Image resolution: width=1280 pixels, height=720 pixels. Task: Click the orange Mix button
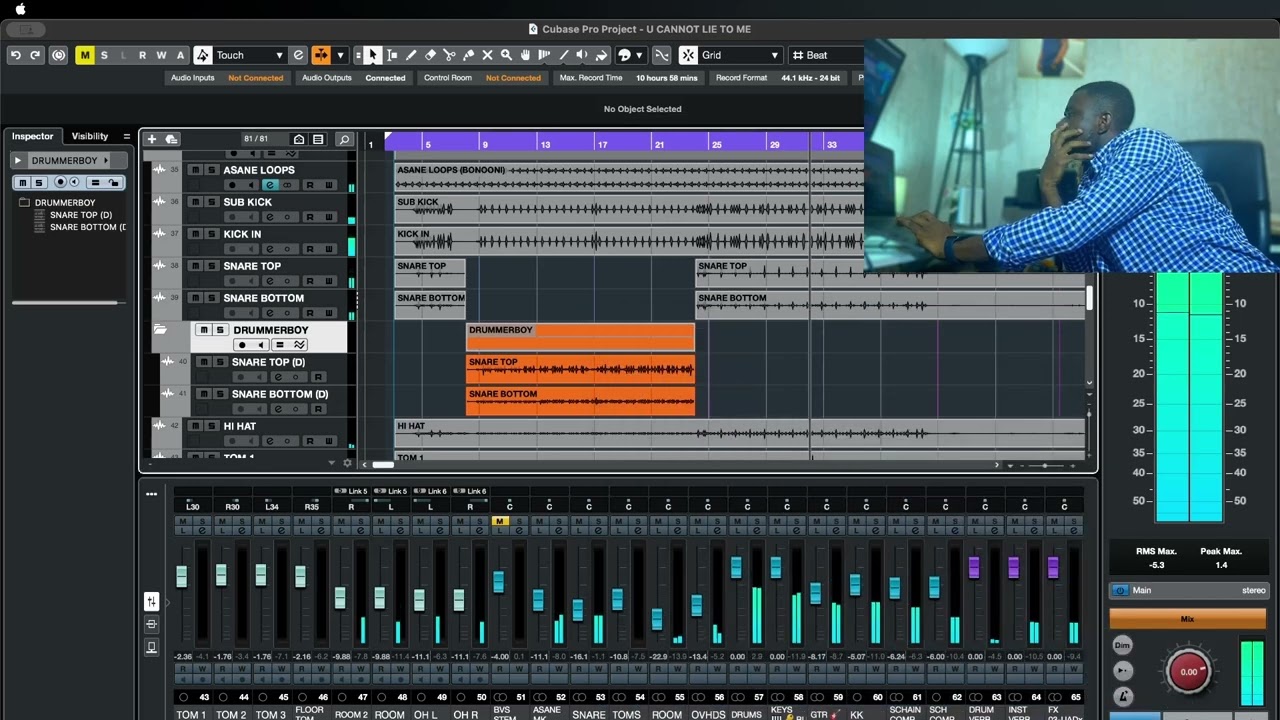pos(1187,619)
